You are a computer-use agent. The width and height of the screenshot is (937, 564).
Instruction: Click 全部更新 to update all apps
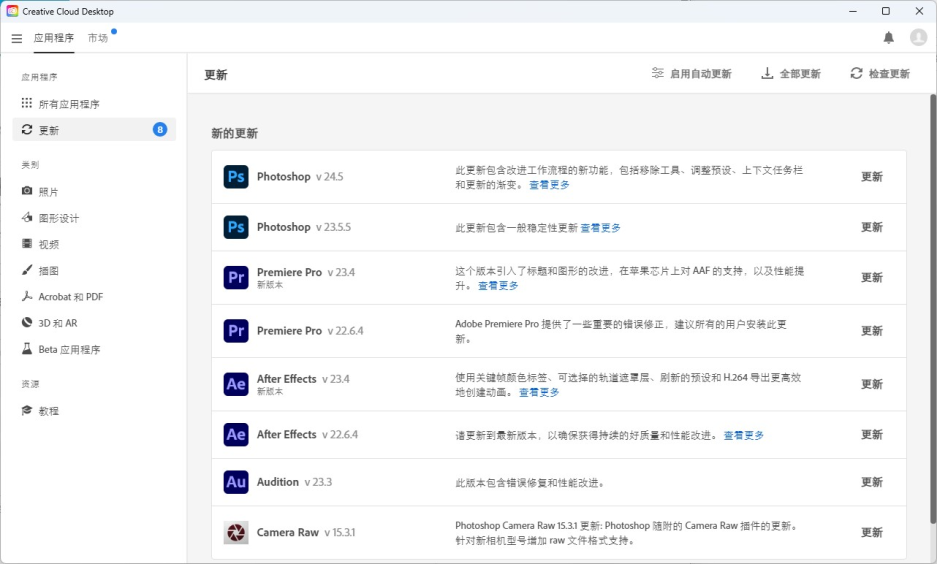[x=790, y=74]
